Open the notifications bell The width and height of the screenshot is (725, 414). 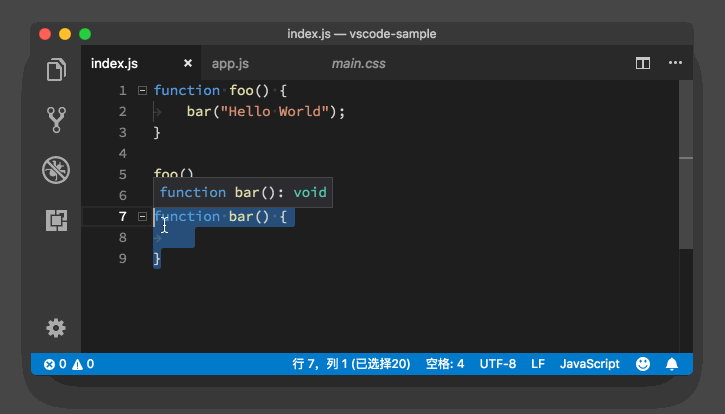tap(672, 364)
